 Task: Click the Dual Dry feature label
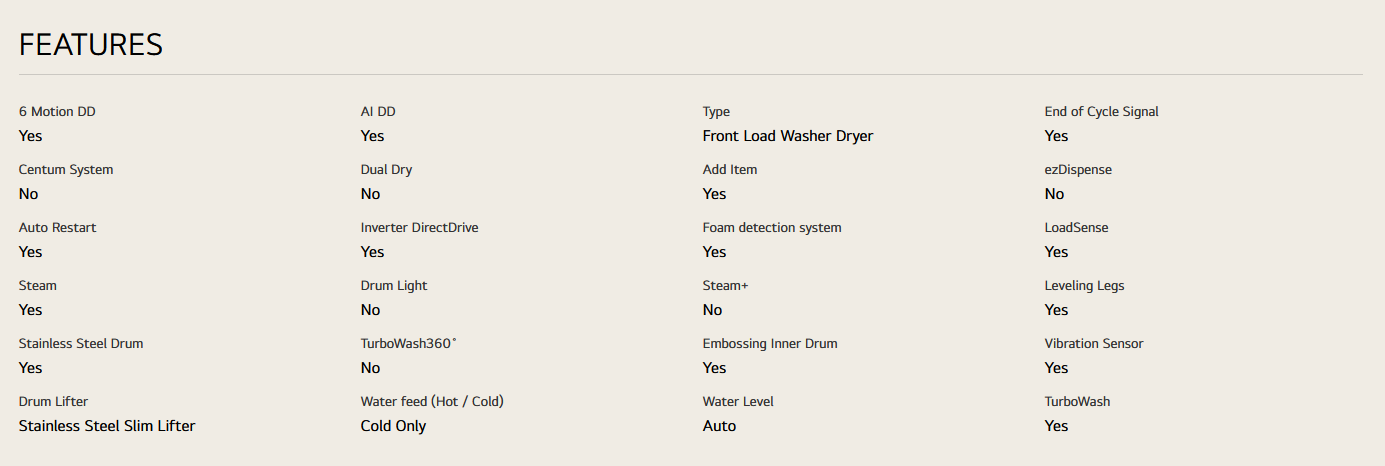pos(387,170)
